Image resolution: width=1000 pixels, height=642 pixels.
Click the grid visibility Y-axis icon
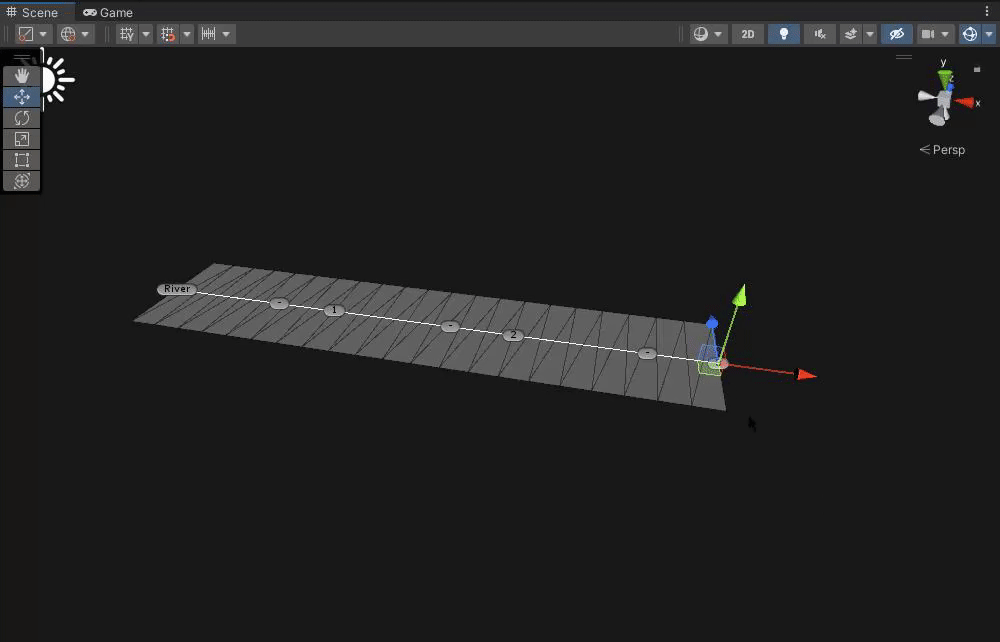[x=126, y=34]
